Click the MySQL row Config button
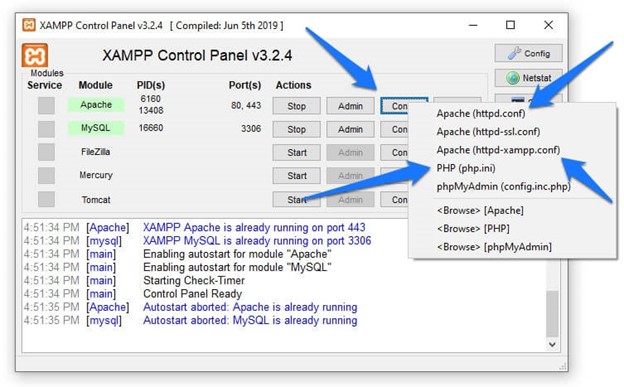Image resolution: width=624 pixels, height=387 pixels. point(394,129)
